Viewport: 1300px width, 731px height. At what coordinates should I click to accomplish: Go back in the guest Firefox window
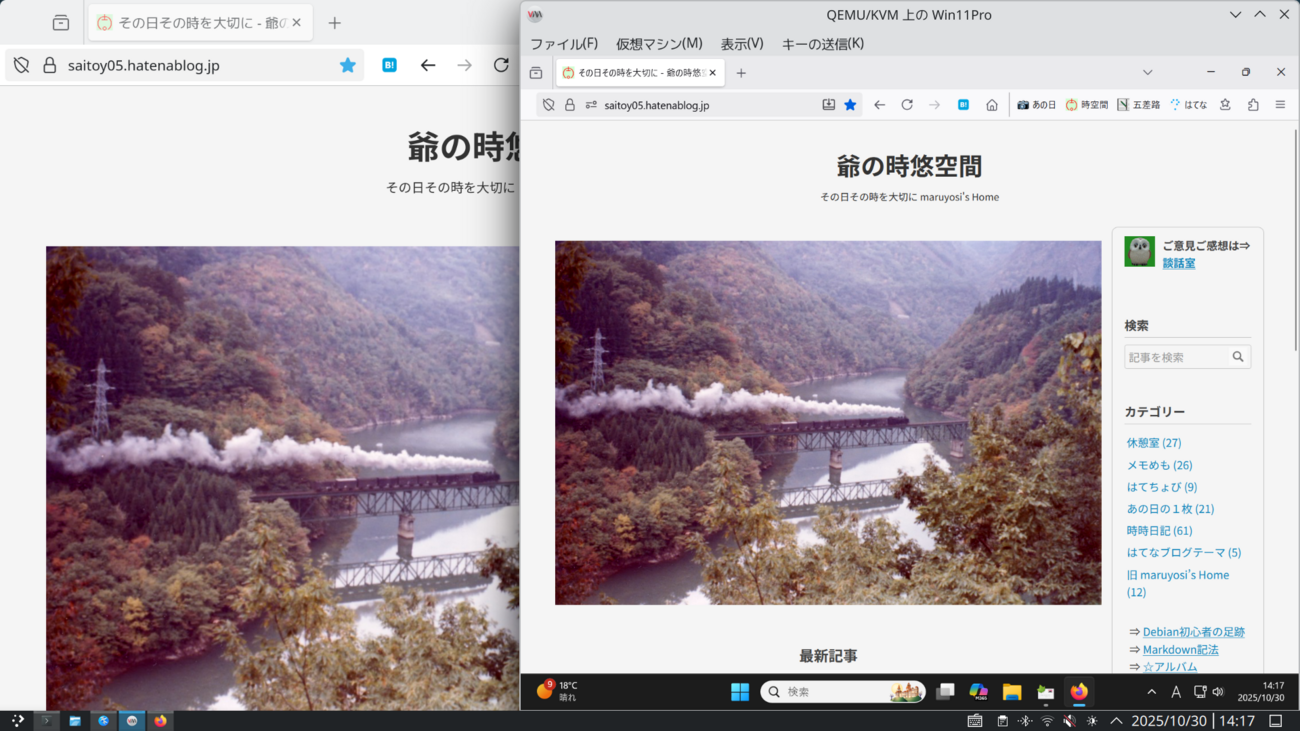(x=879, y=105)
